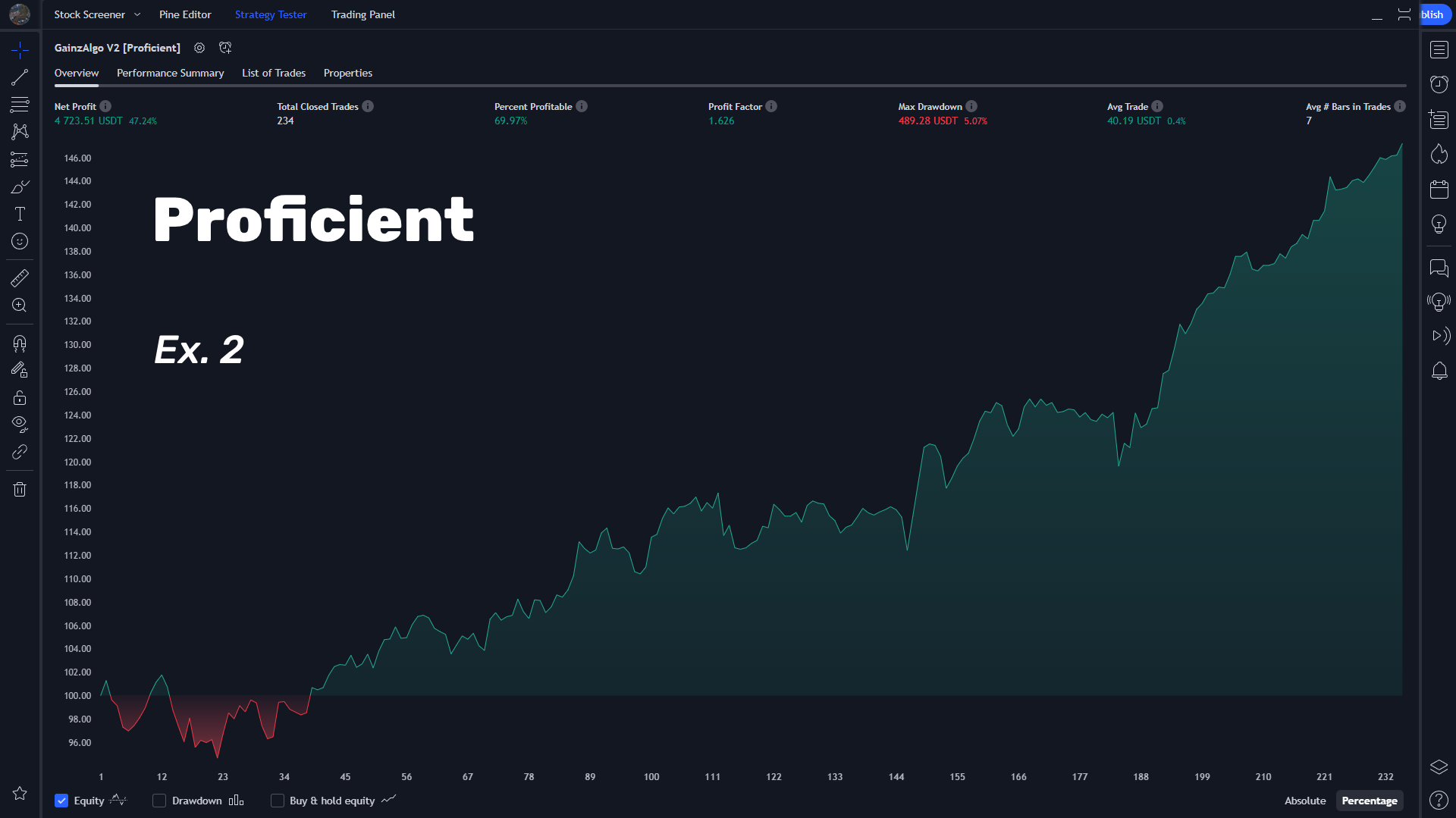Open the alerts clock icon in right sidebar
The height and width of the screenshot is (818, 1456).
pyautogui.click(x=1439, y=84)
